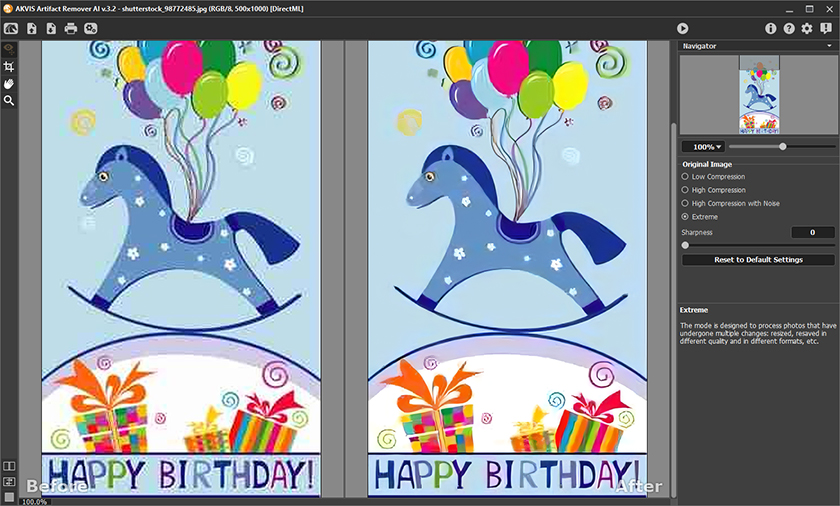Screen dimensions: 840x506
Task: Open the Help question mark icon
Action: coord(789,29)
